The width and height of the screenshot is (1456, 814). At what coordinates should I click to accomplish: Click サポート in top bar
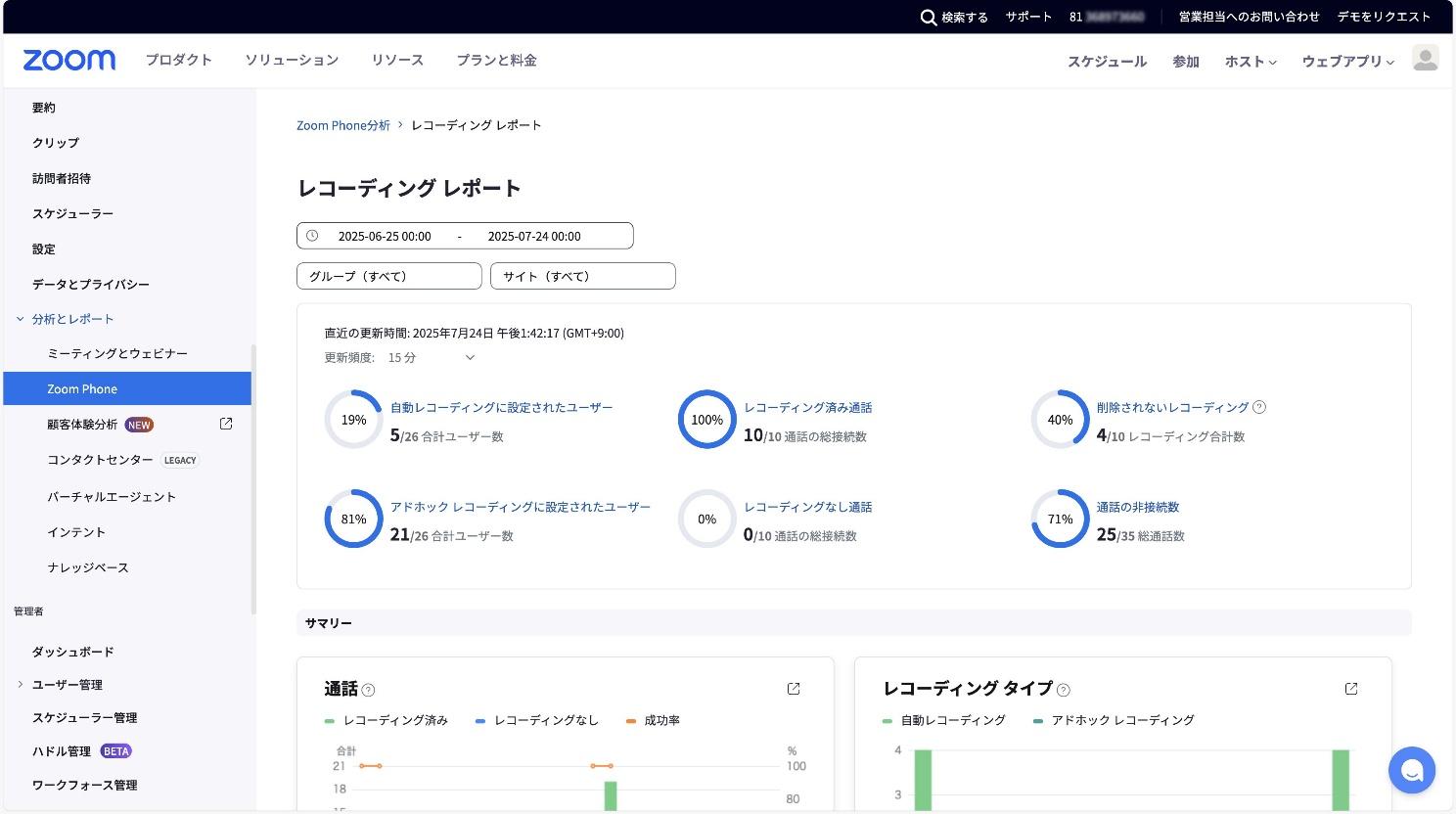pos(1028,17)
